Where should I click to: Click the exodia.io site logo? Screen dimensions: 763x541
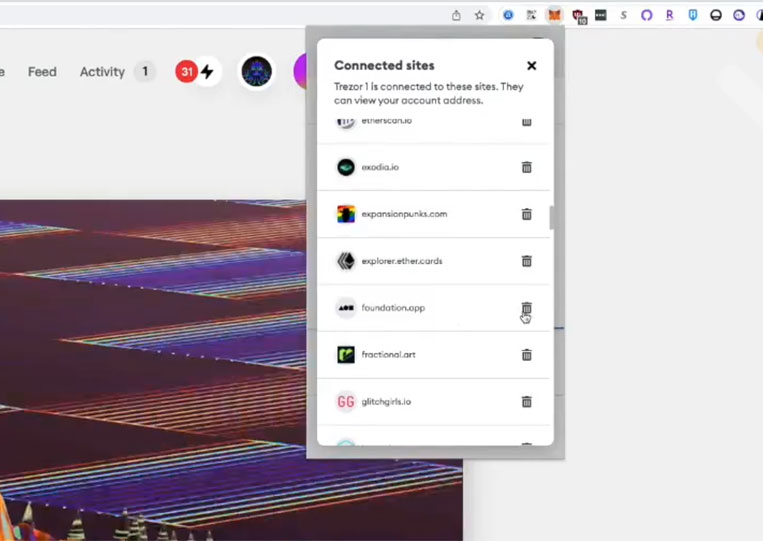point(346,167)
